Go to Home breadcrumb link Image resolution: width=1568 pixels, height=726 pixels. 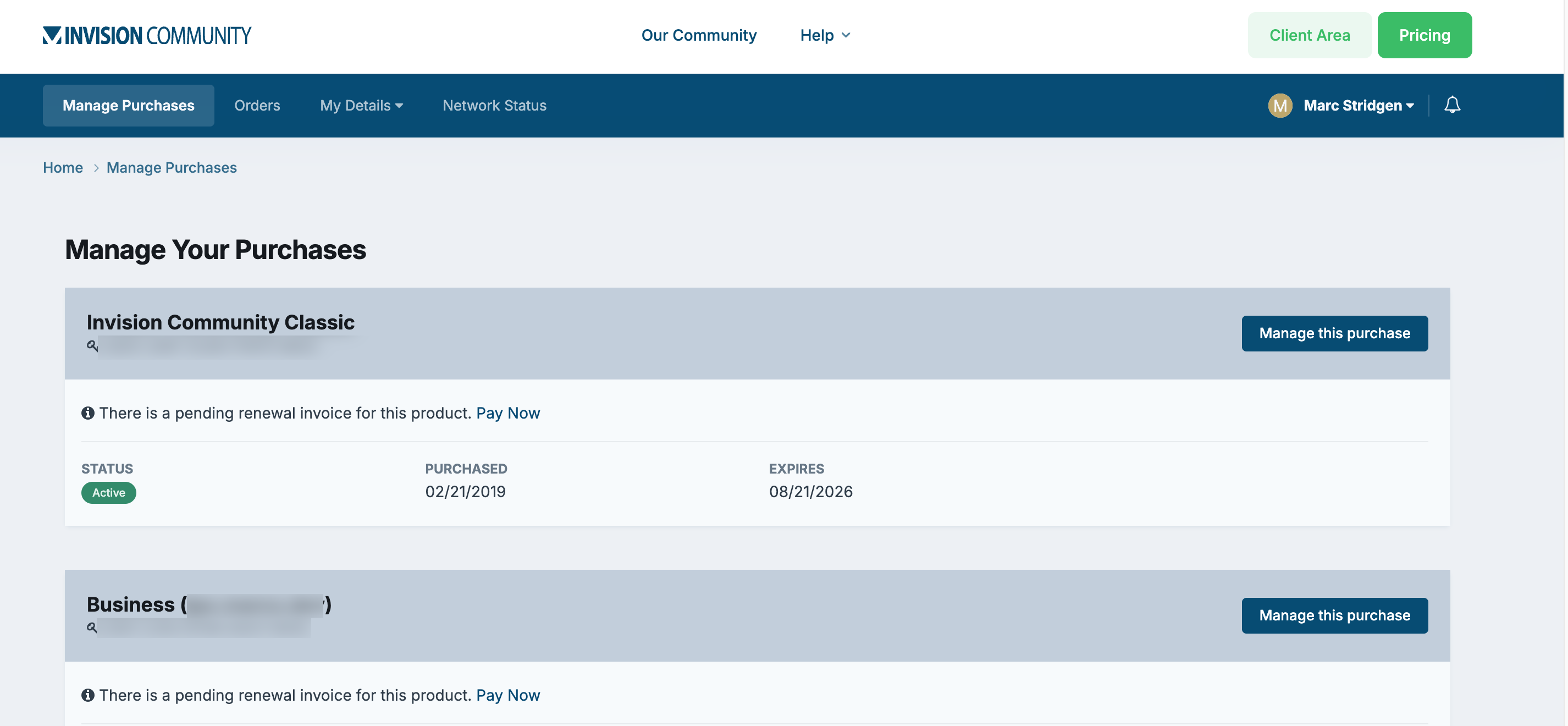pyautogui.click(x=63, y=168)
